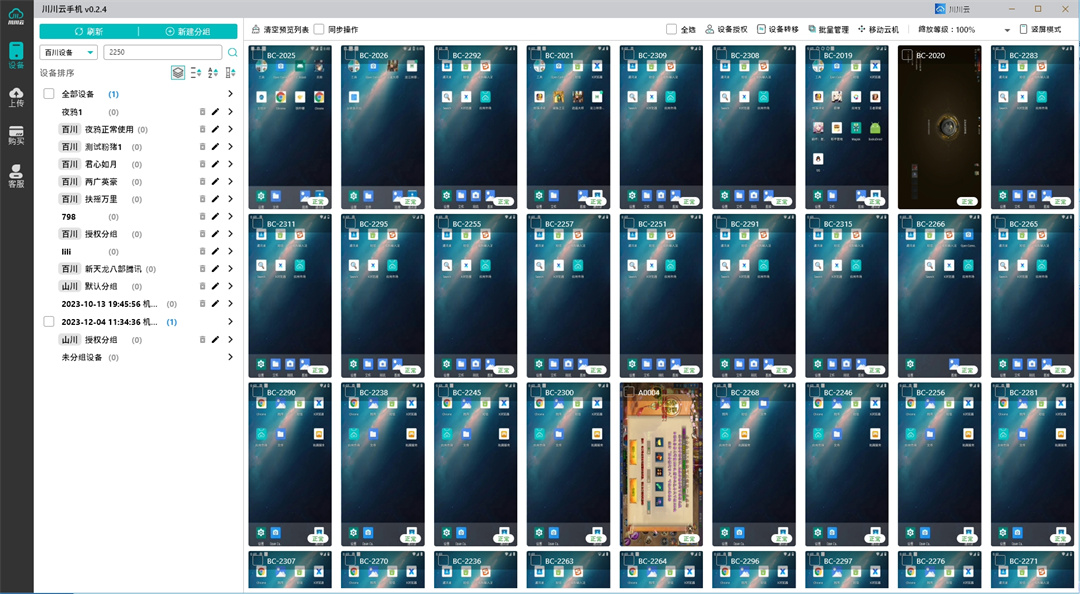This screenshot has height=594, width=1080.
Task: Click the pencil edit icon for 夜鸦1
Action: (x=215, y=112)
